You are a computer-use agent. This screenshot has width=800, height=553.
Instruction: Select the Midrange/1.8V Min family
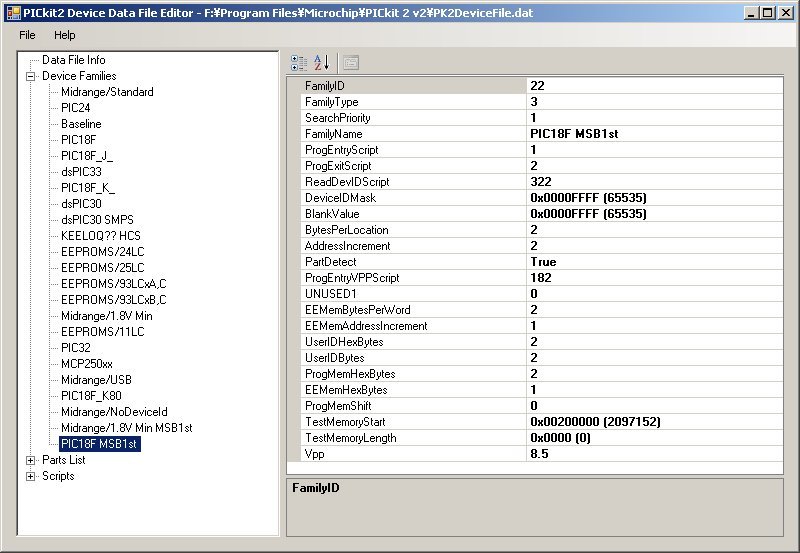pyautogui.click(x=107, y=316)
